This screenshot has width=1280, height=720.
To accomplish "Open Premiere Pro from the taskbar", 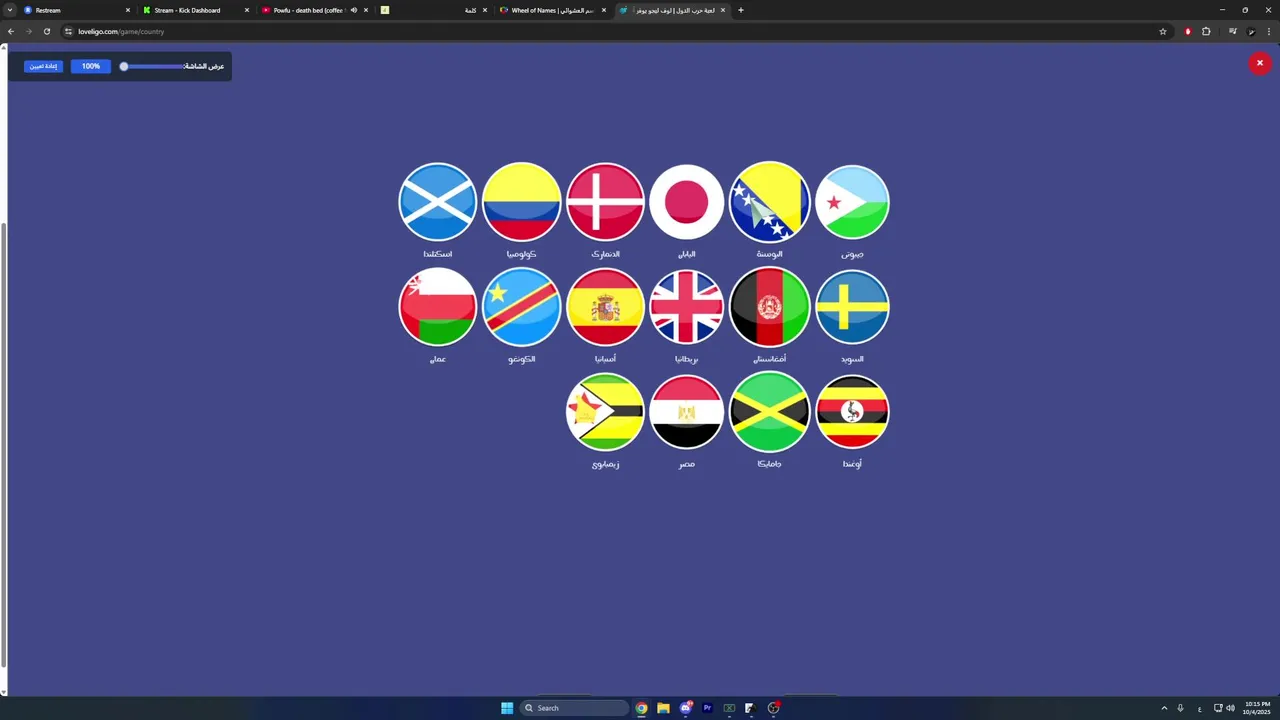I will [707, 708].
